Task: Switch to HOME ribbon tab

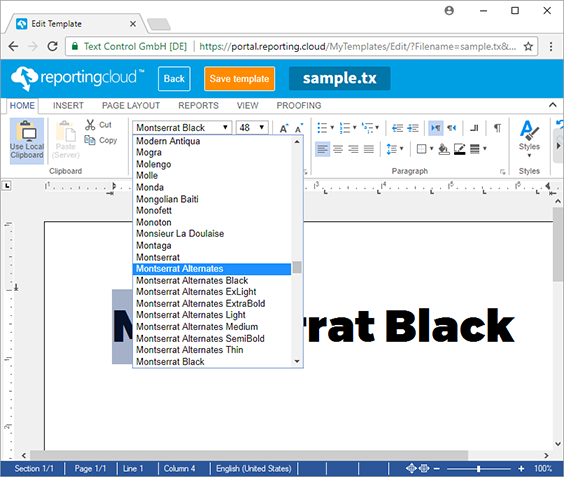Action: pyautogui.click(x=22, y=105)
